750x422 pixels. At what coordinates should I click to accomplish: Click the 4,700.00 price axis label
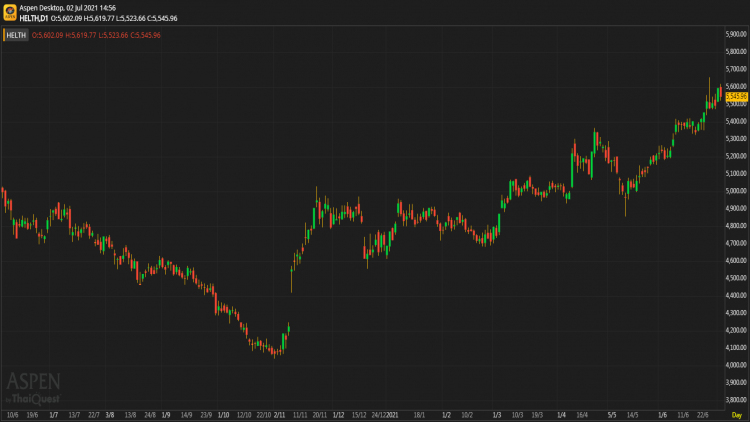736,243
